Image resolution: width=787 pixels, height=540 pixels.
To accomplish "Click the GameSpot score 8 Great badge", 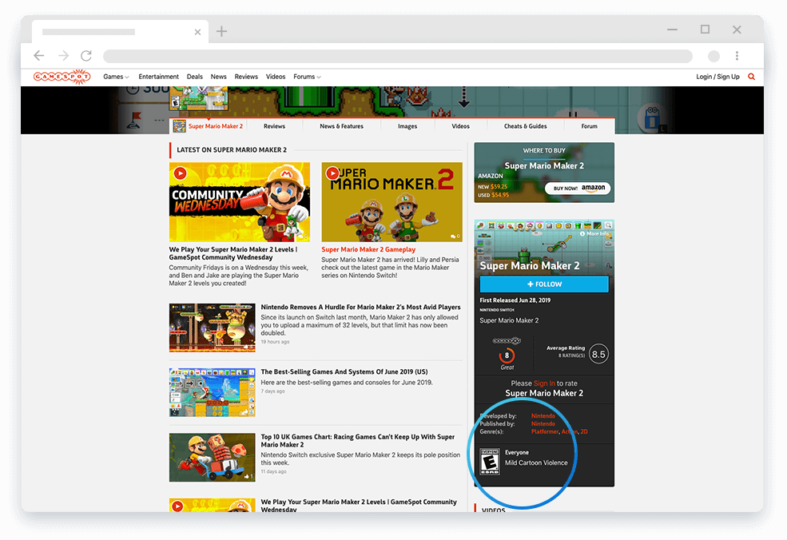I will click(x=507, y=356).
